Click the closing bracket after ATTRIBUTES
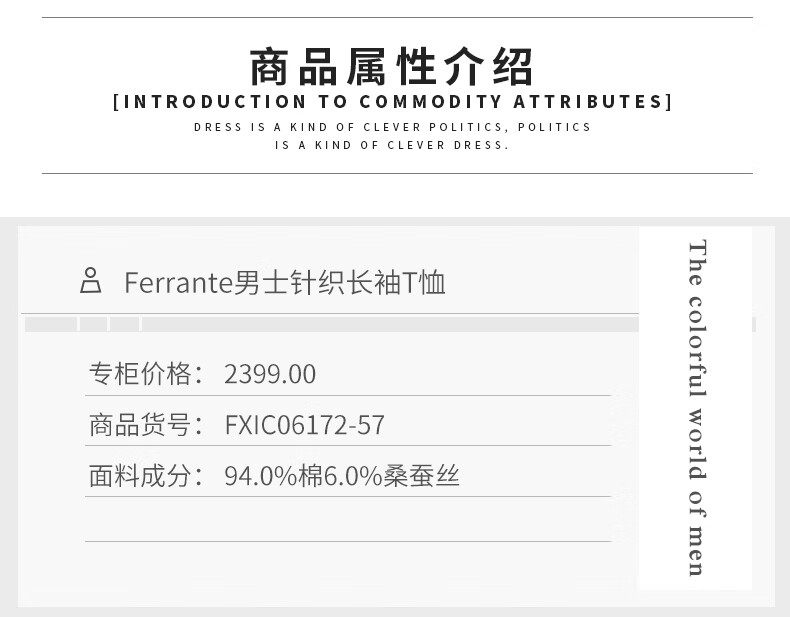790x617 pixels. click(669, 102)
